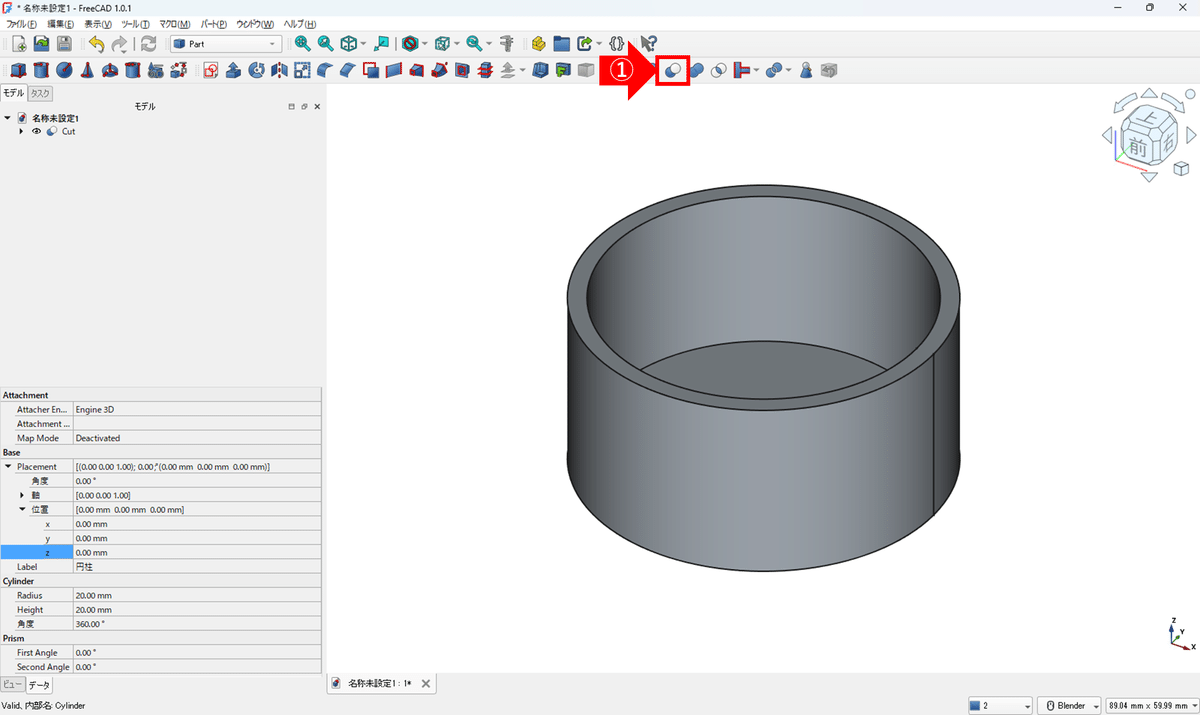
Task: Open the standard views dropdown
Action: click(363, 44)
